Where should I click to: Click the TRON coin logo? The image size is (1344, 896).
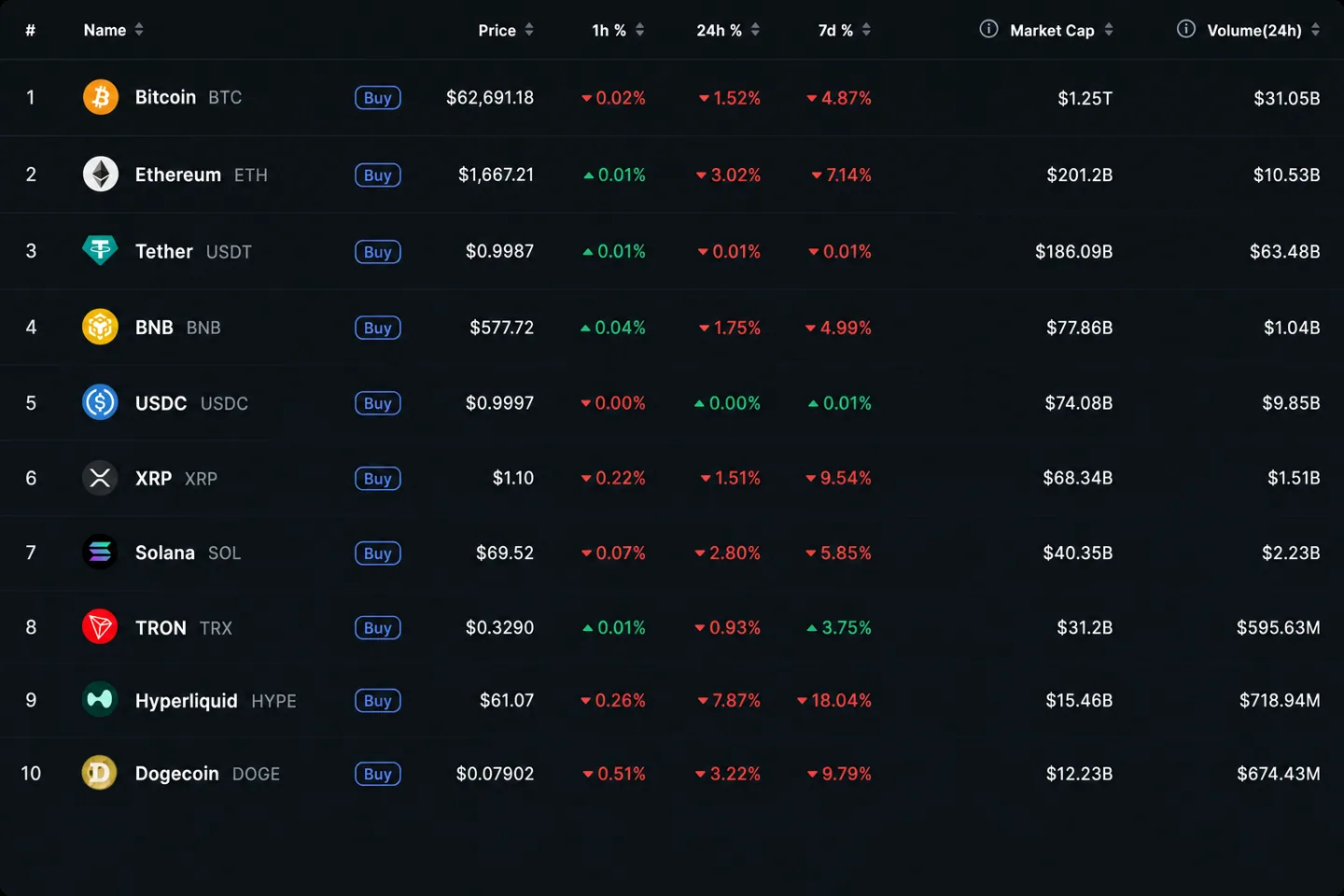pyautogui.click(x=101, y=627)
